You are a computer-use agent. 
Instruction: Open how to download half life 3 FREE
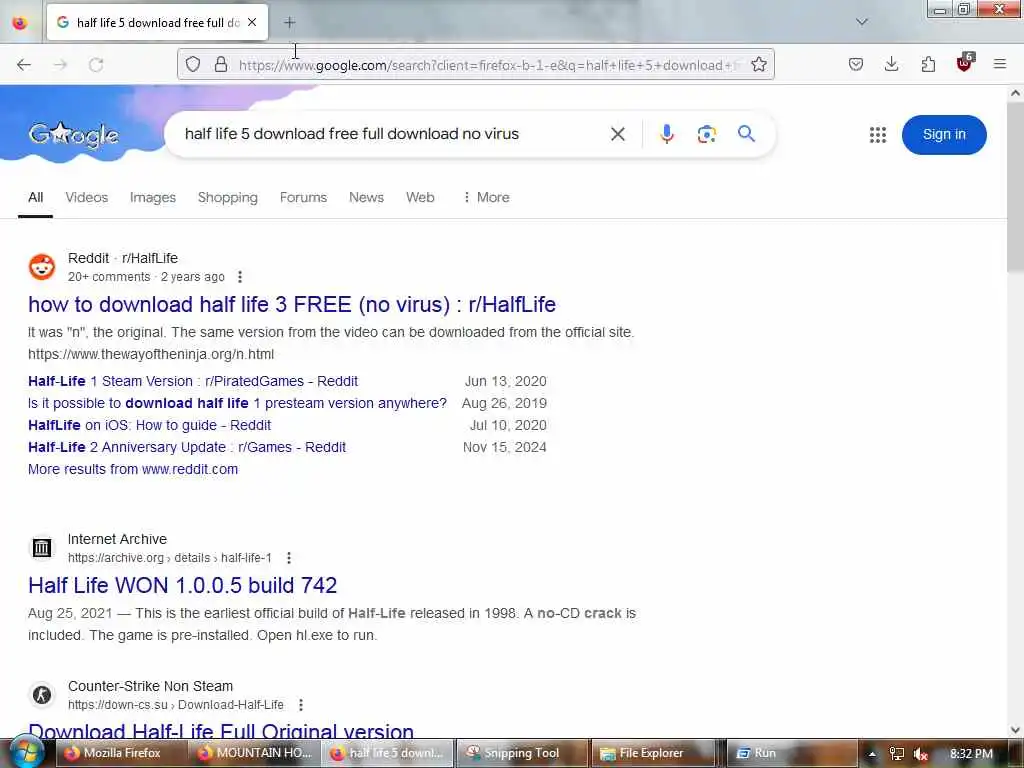[292, 304]
